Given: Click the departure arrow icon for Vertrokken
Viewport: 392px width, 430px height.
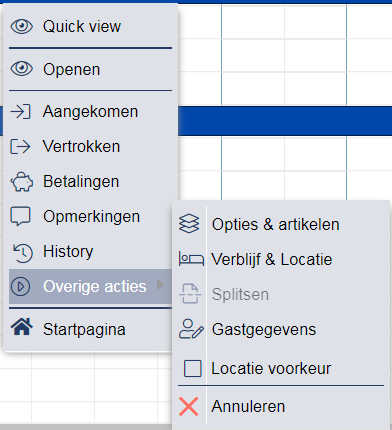Looking at the screenshot, I should tap(21, 146).
